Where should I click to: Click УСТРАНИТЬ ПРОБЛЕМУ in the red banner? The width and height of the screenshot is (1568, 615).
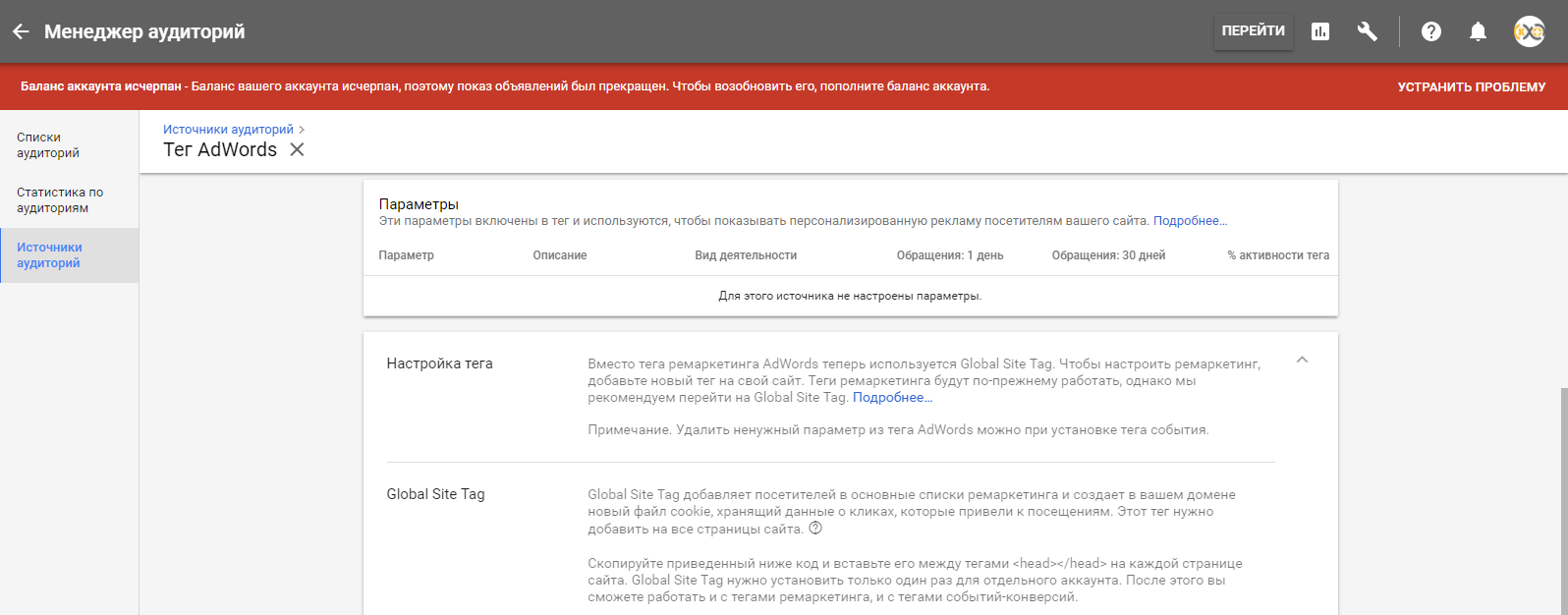tap(1471, 86)
